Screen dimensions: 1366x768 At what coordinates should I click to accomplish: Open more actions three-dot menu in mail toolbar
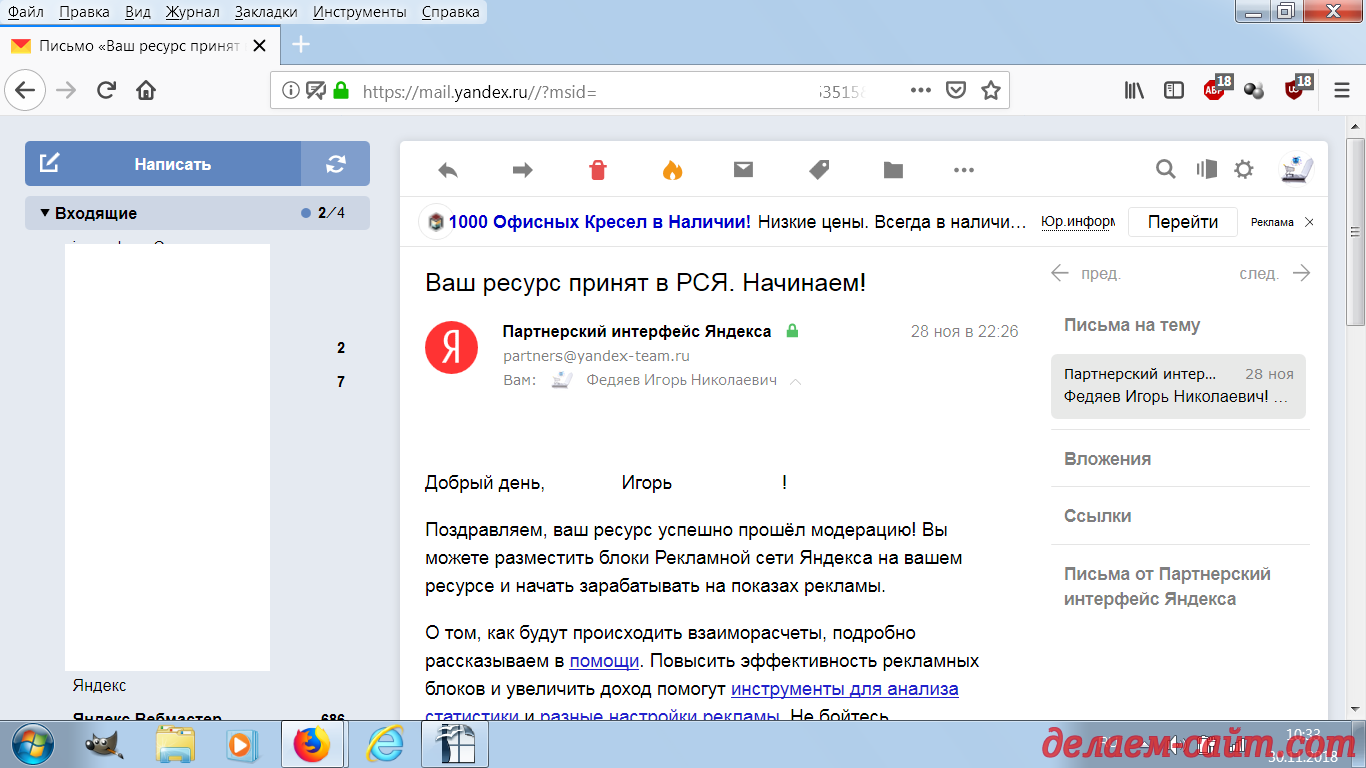click(964, 170)
